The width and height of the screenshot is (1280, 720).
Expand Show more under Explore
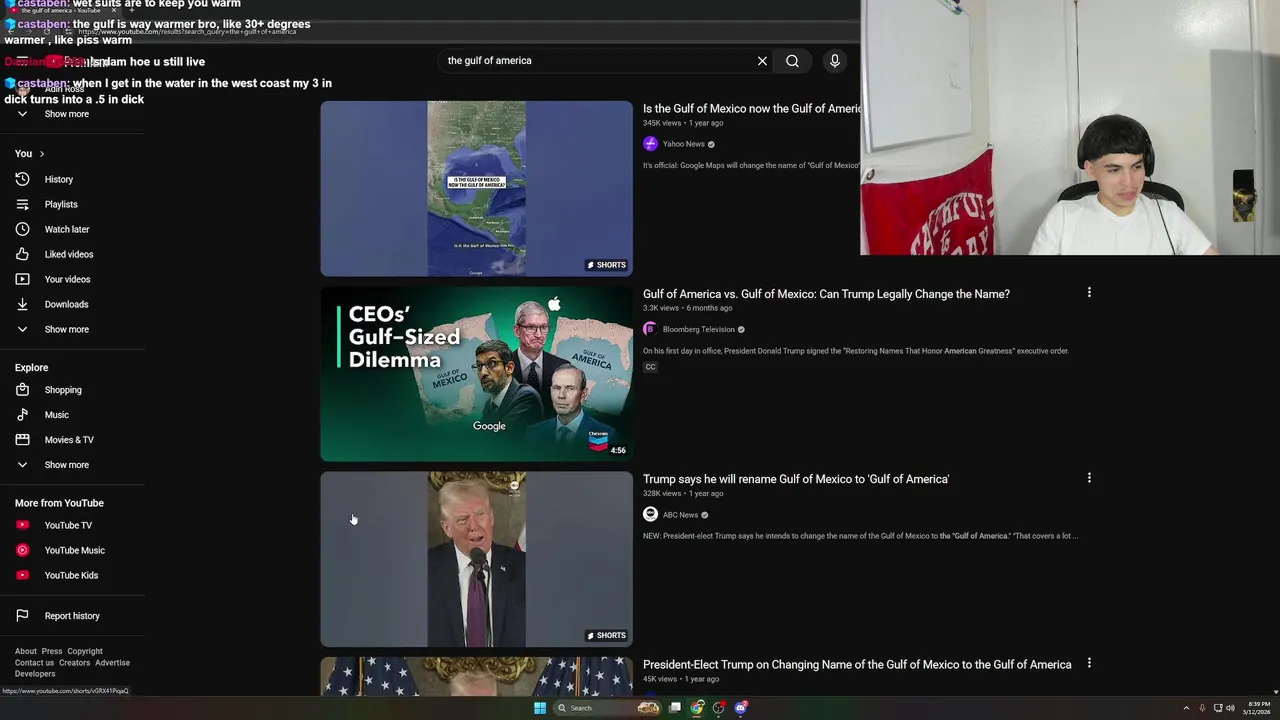(66, 465)
